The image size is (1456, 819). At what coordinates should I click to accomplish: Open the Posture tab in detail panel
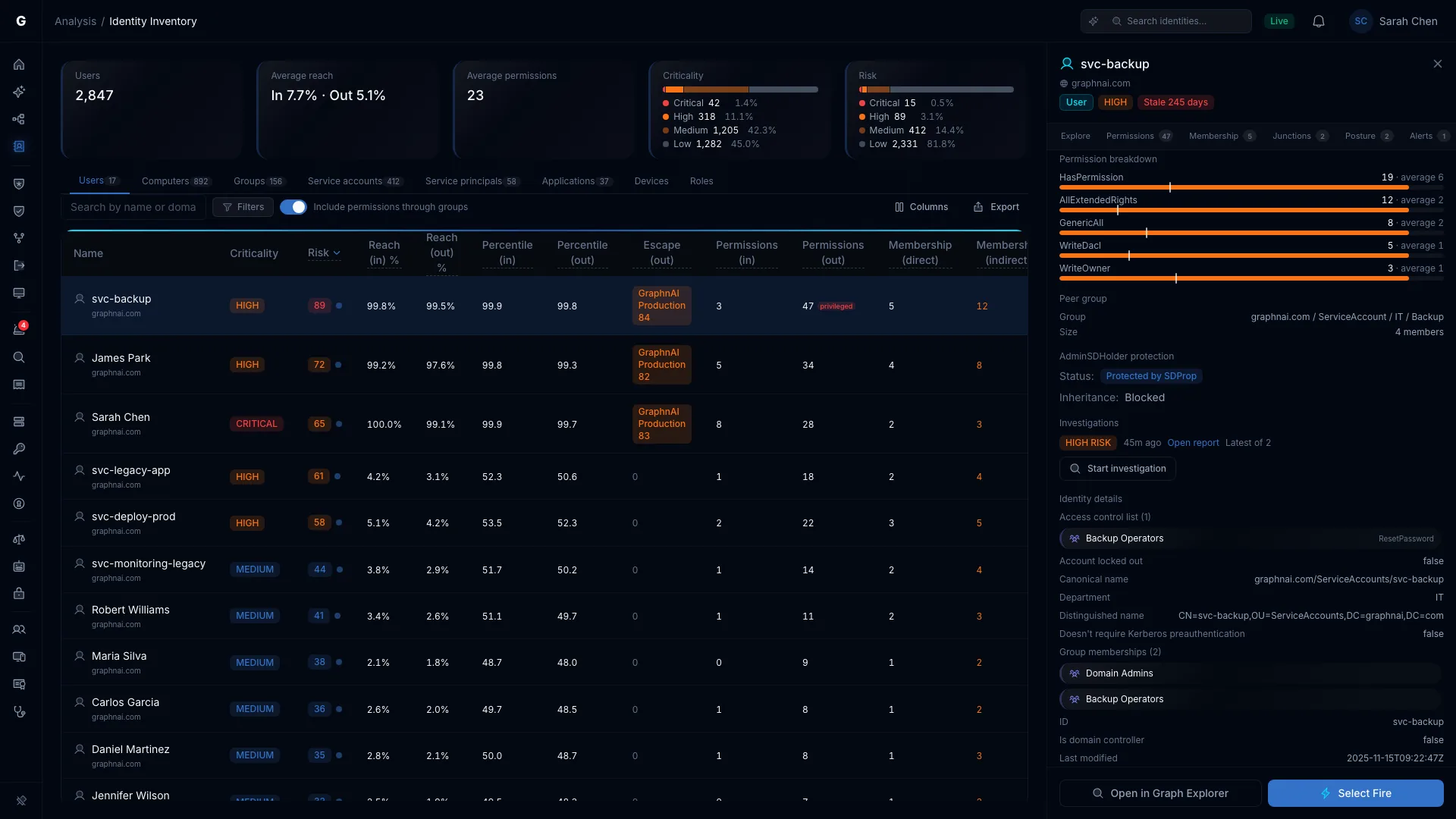(1368, 136)
